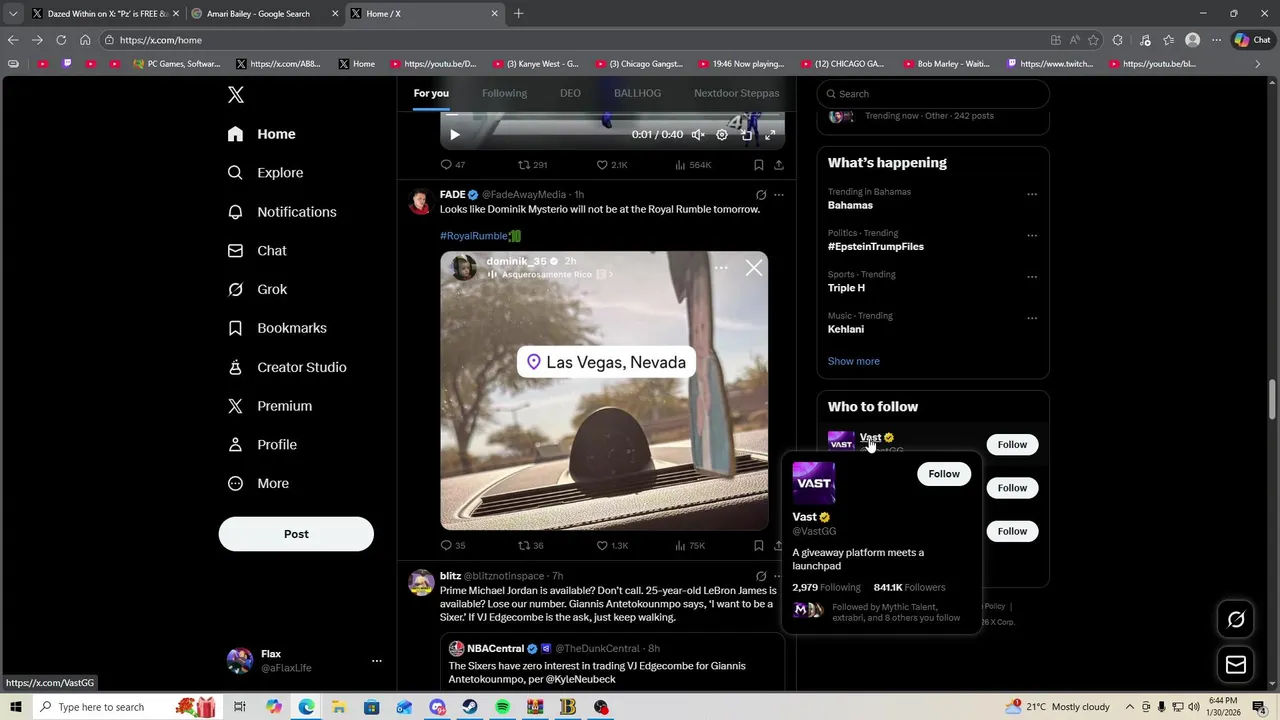Click the X search input field
Image resolution: width=1280 pixels, height=720 pixels.
pyautogui.click(x=933, y=94)
